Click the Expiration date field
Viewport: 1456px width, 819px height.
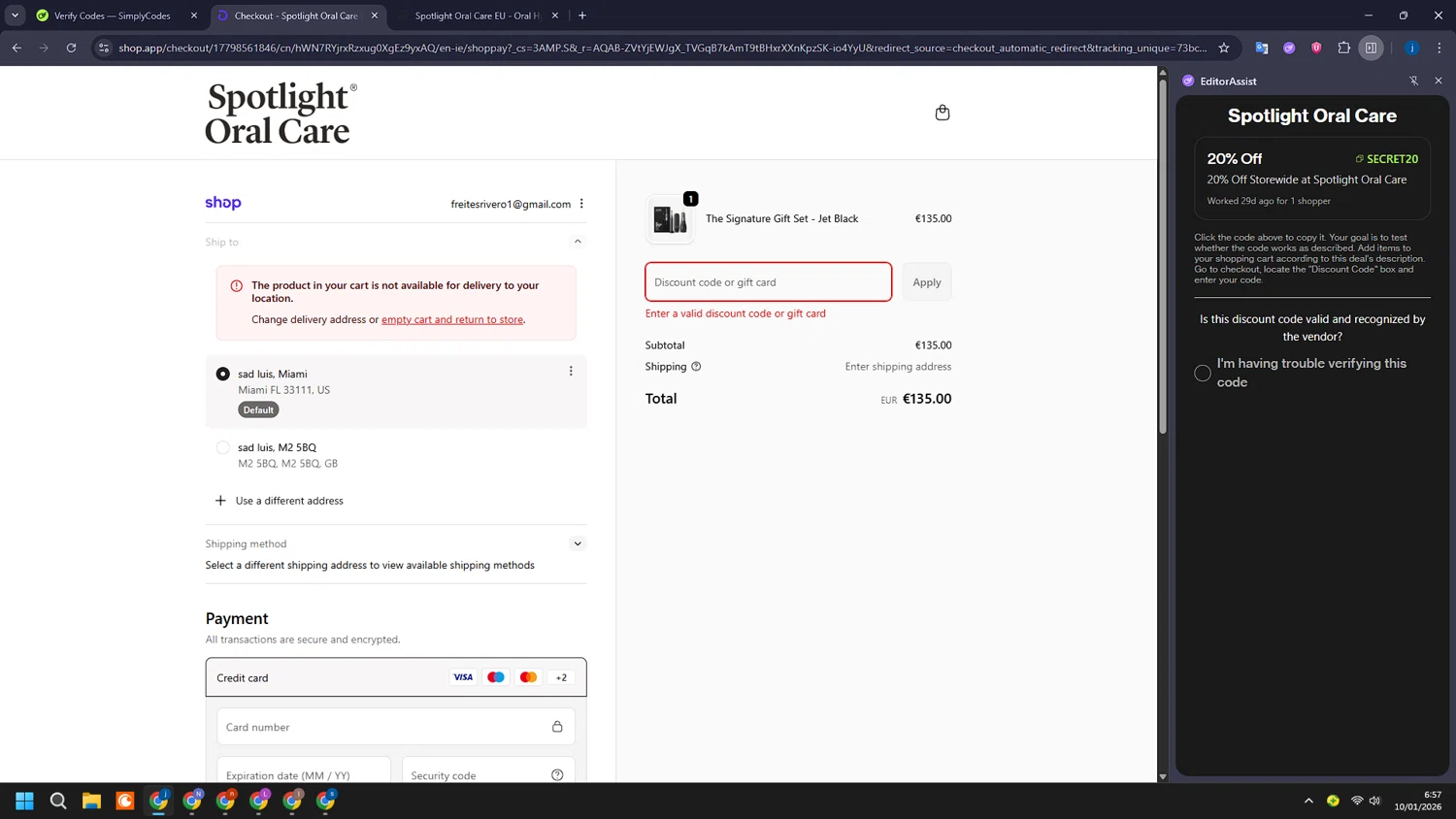point(304,772)
